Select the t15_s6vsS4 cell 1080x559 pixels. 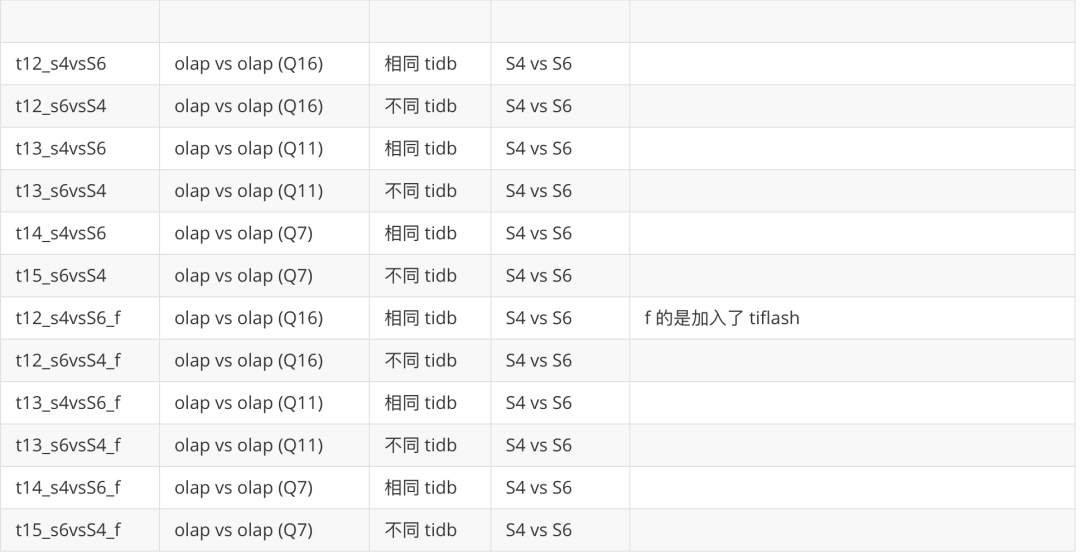coord(61,275)
